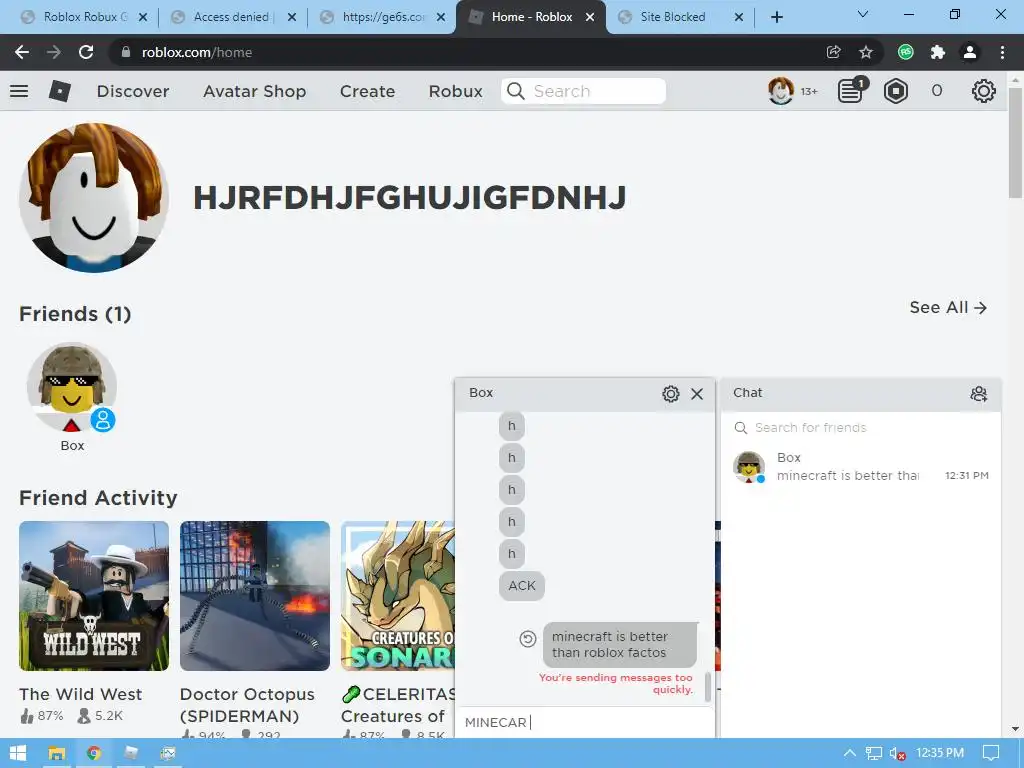
Task: Open the settings gear in Roblox navbar
Action: [x=984, y=91]
